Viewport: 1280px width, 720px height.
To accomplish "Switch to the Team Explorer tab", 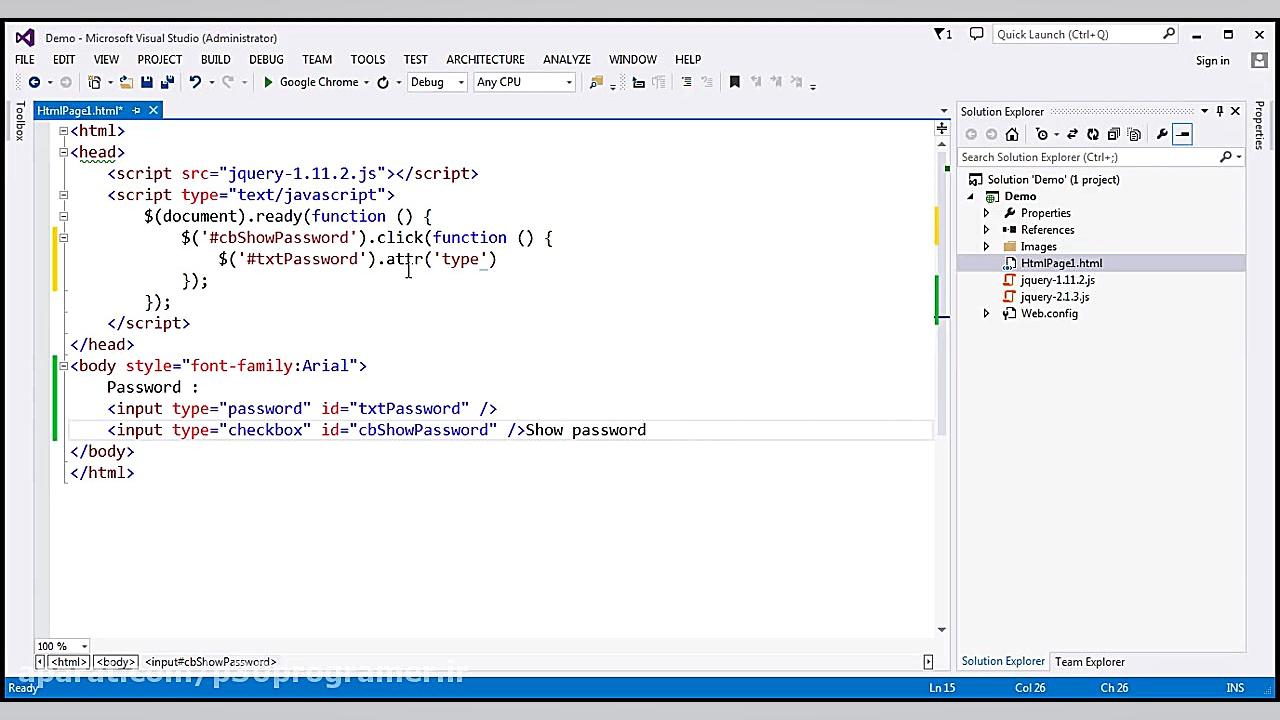I will (x=1090, y=661).
